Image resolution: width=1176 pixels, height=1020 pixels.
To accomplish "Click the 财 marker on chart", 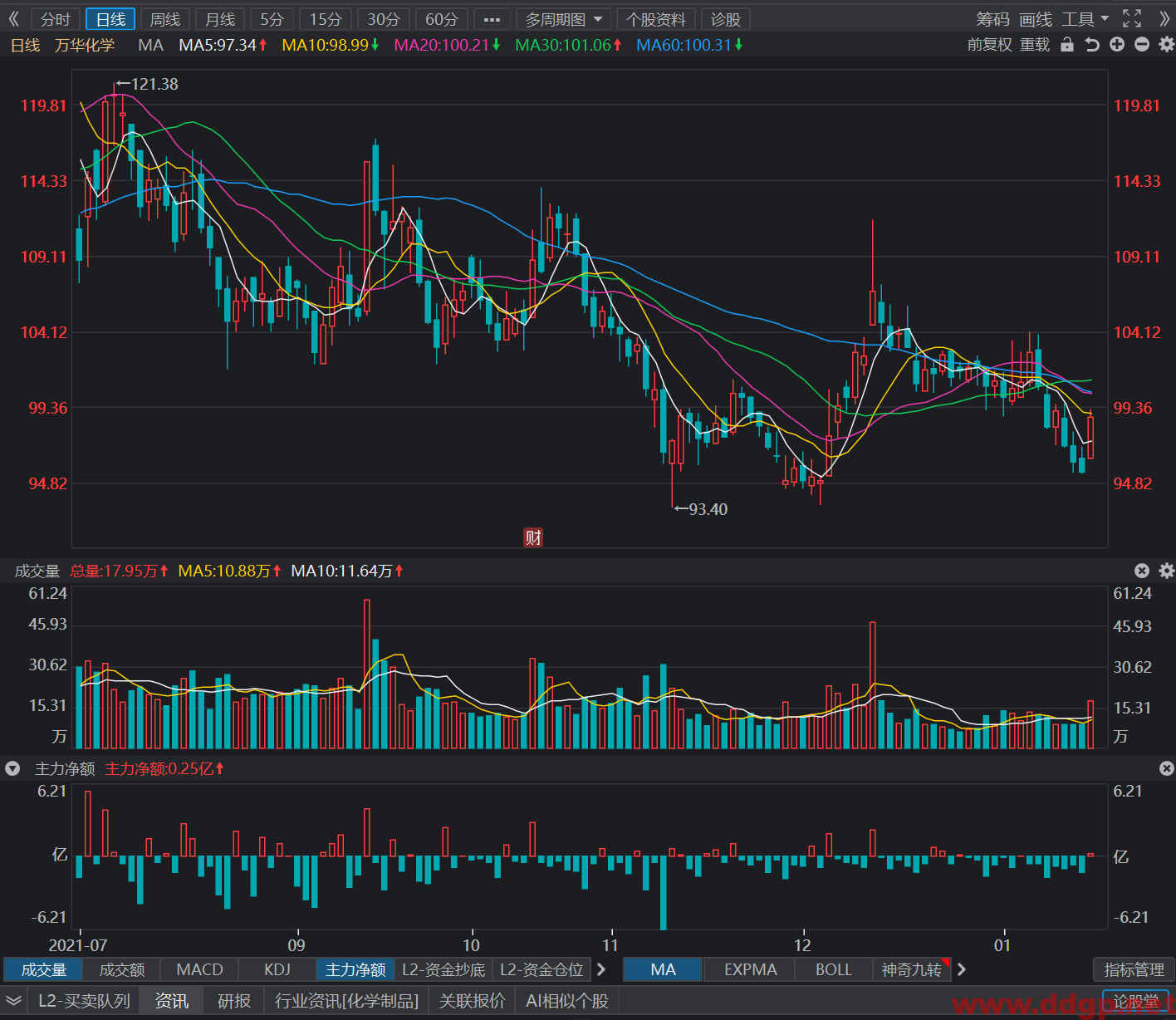I will point(533,537).
